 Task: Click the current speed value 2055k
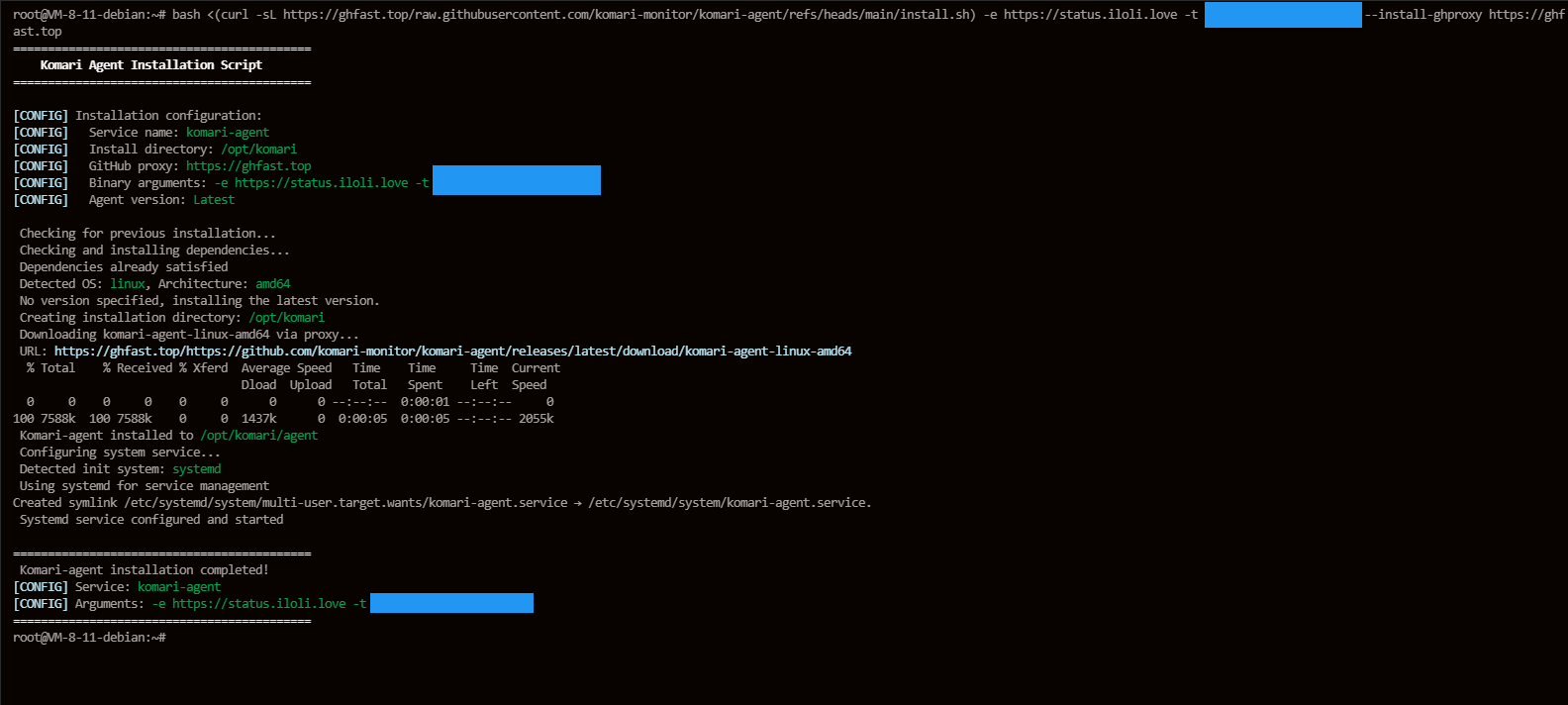click(536, 419)
